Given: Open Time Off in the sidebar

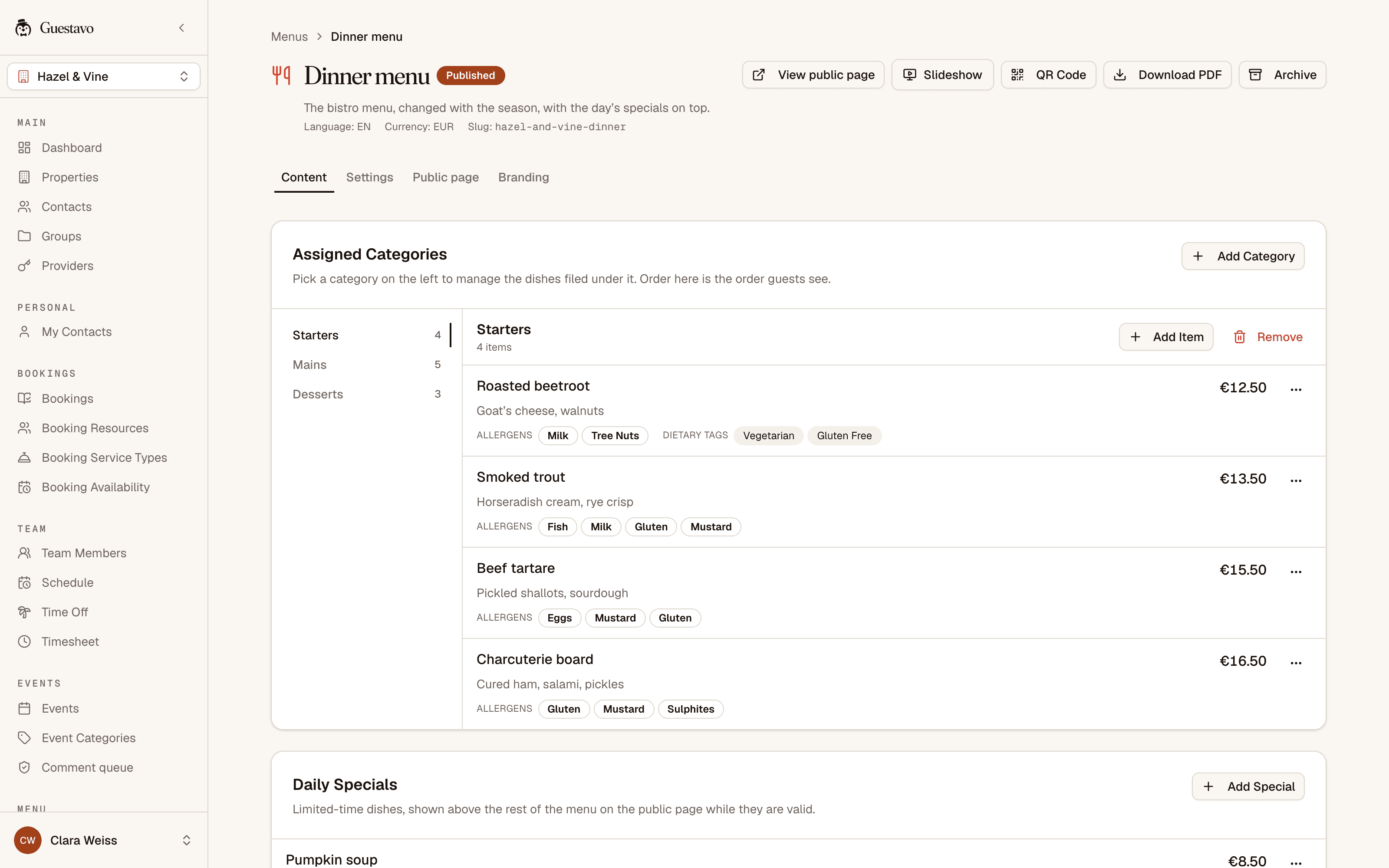Looking at the screenshot, I should click(x=103, y=612).
